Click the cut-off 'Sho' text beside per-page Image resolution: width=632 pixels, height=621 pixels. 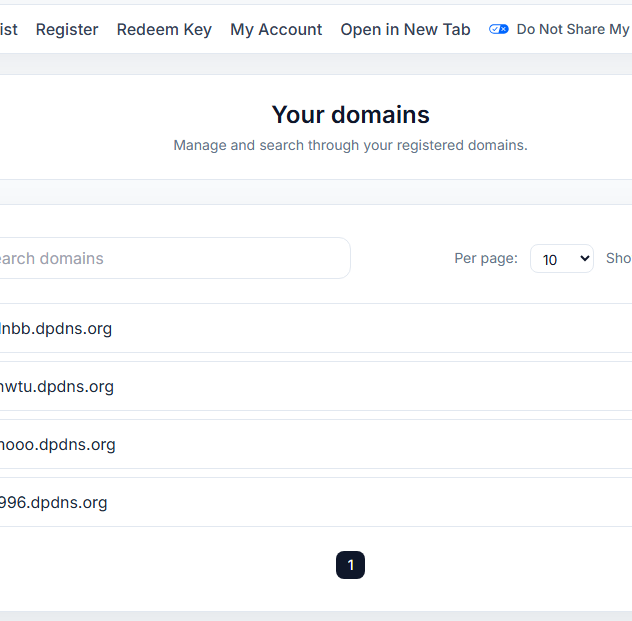pos(618,258)
